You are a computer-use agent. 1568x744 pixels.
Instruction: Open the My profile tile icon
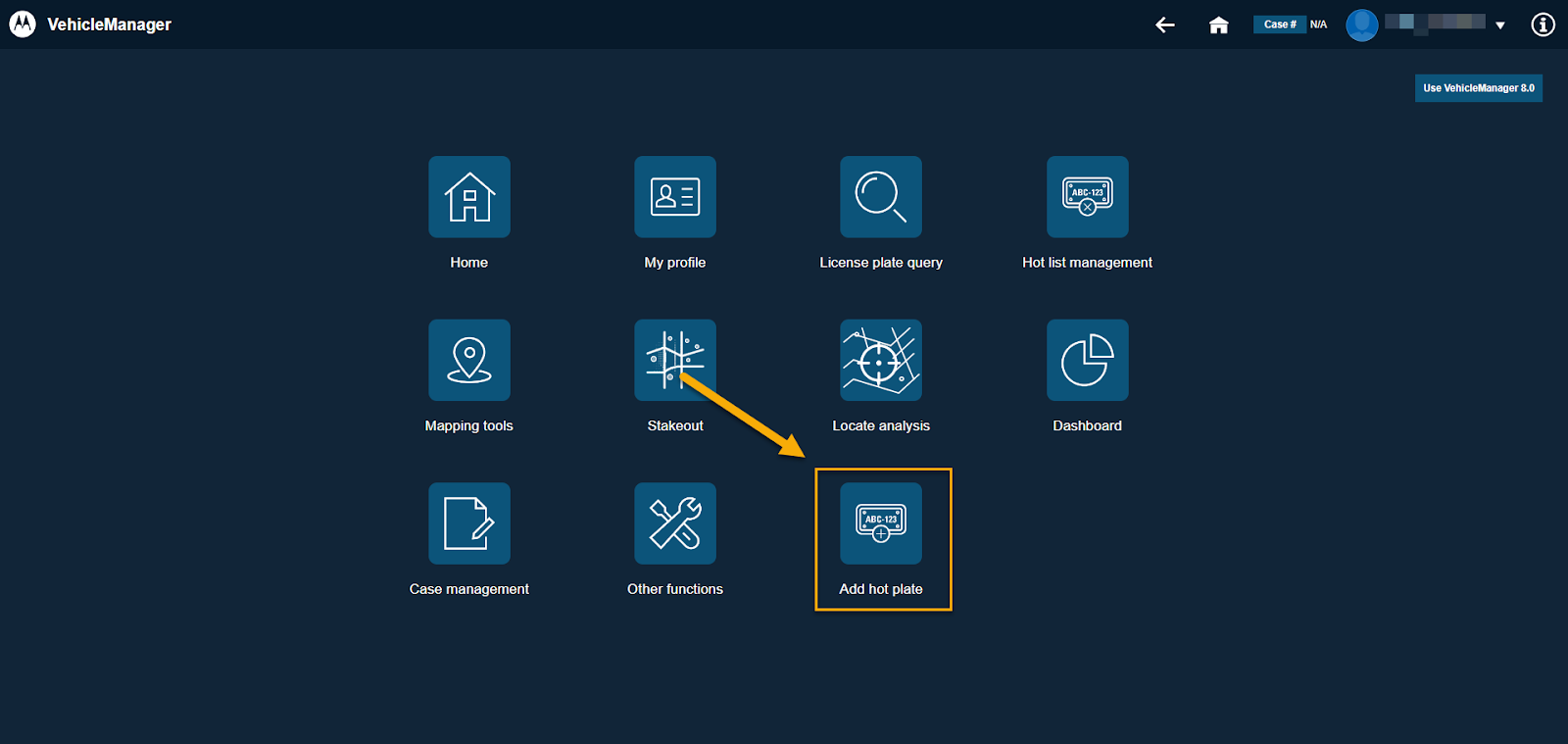pos(675,196)
